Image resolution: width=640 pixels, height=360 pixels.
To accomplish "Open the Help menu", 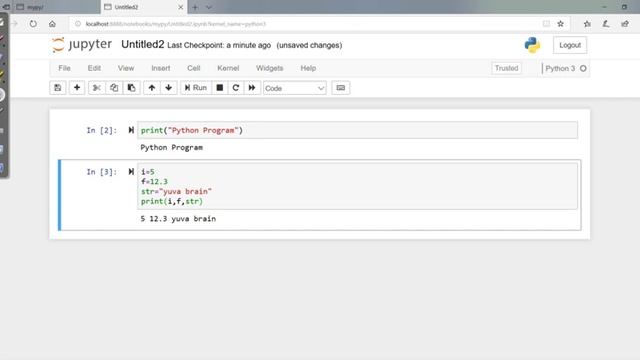I will (308, 68).
